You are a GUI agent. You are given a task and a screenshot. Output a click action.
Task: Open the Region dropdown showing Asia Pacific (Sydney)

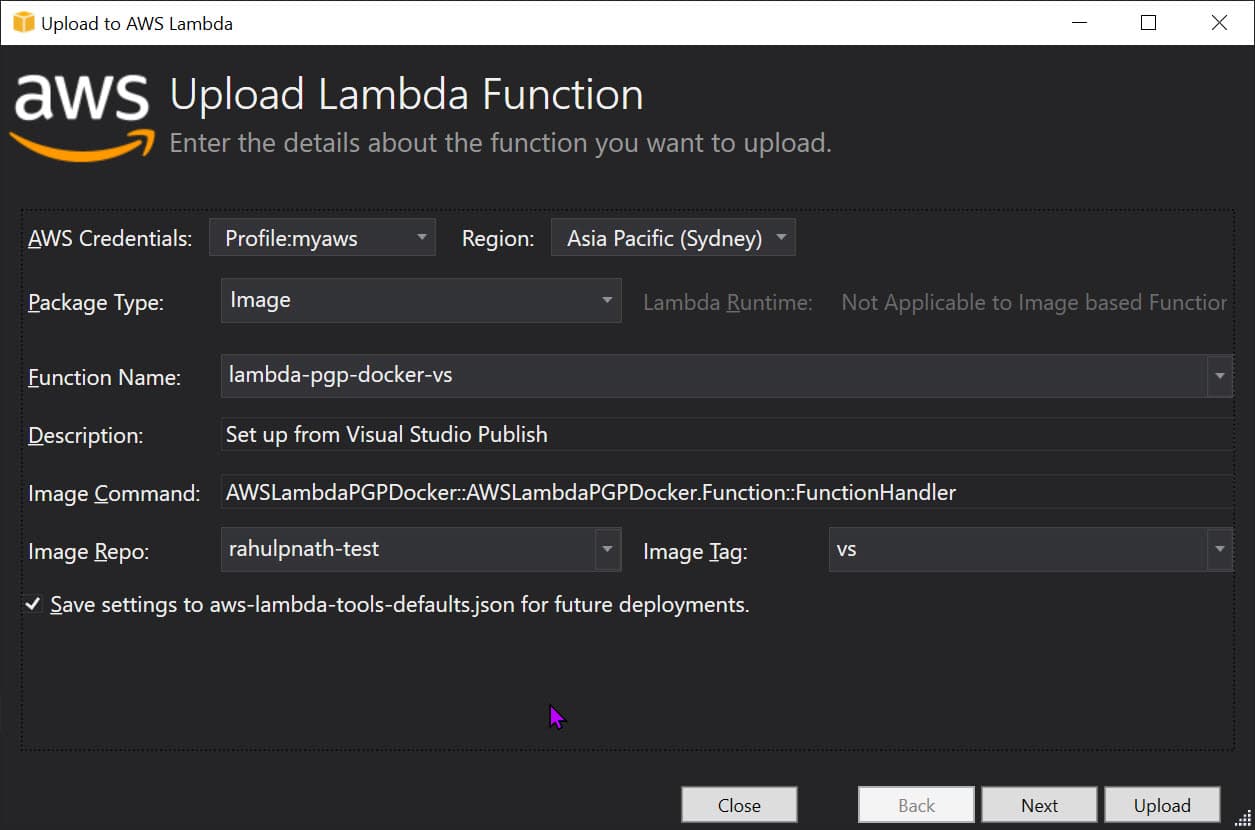[673, 238]
